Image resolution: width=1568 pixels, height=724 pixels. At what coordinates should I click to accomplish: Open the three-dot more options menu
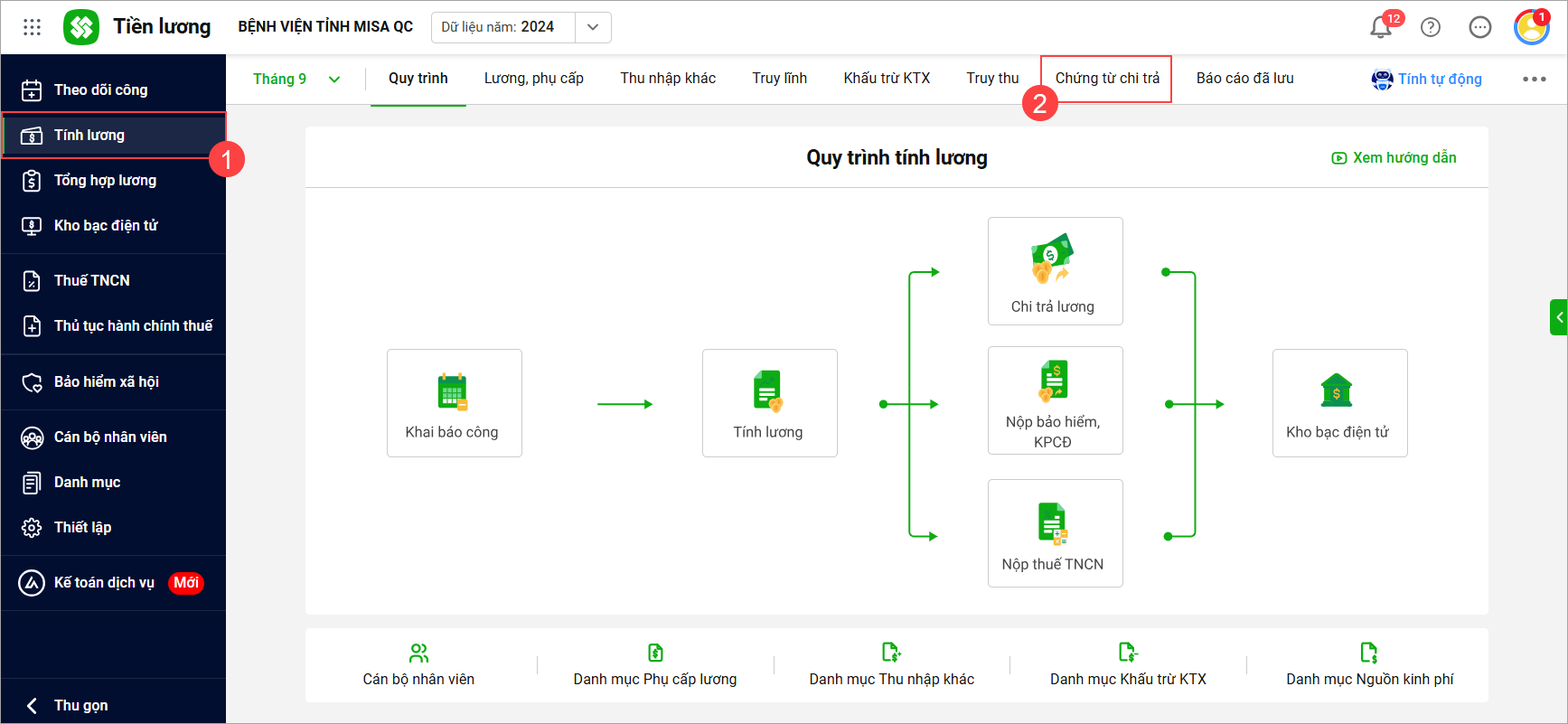1535,80
